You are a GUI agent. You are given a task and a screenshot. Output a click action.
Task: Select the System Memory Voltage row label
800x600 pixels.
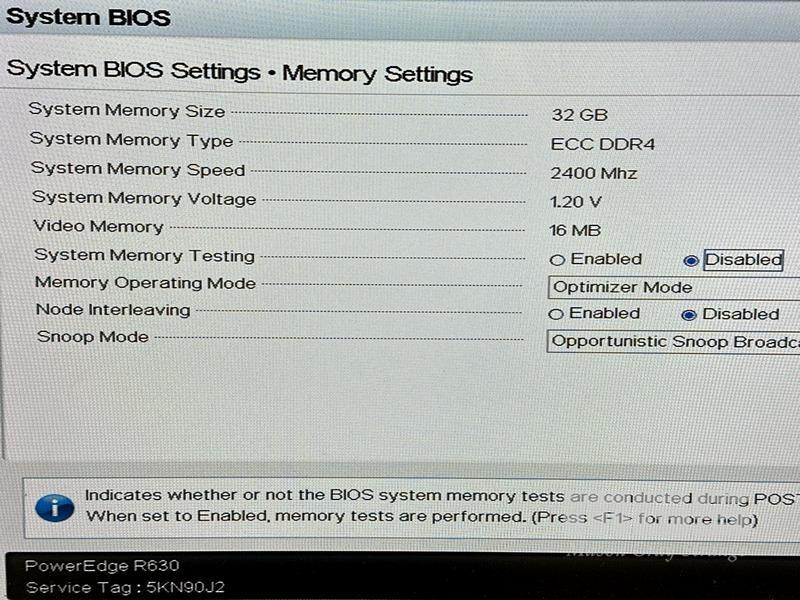point(144,198)
